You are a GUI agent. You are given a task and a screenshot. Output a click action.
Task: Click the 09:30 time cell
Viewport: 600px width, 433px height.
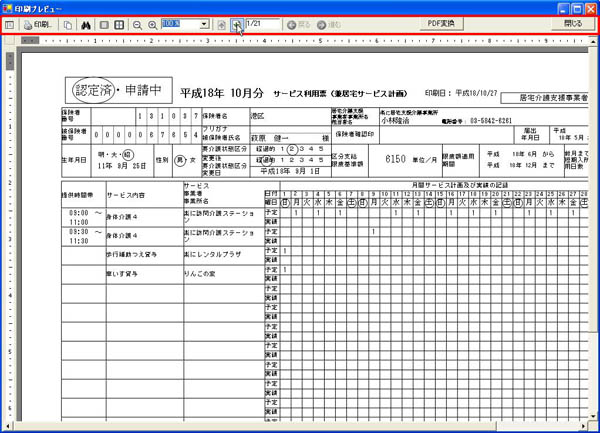[78, 232]
